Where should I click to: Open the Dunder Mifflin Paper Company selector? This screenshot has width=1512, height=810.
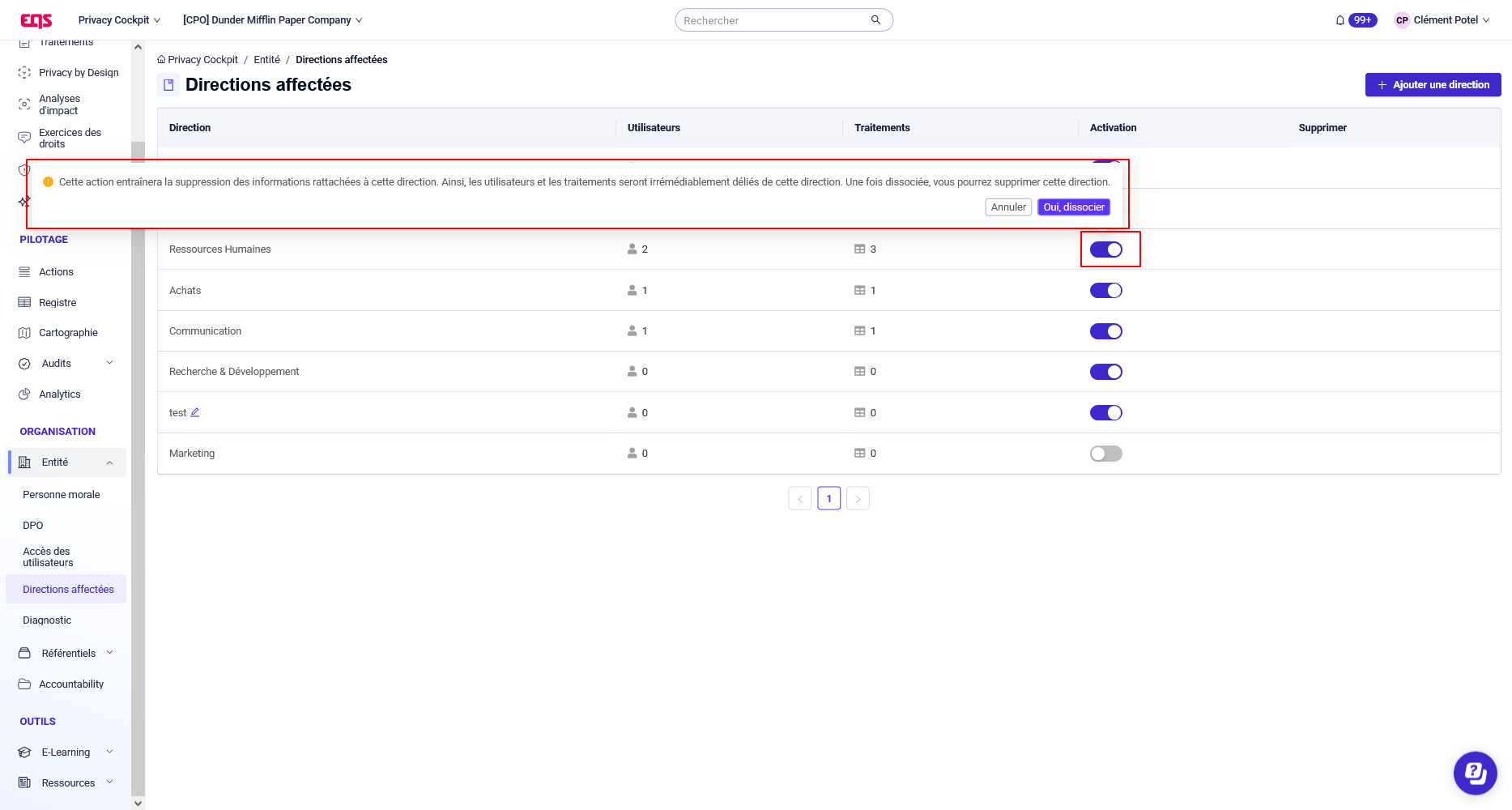pyautogui.click(x=273, y=20)
